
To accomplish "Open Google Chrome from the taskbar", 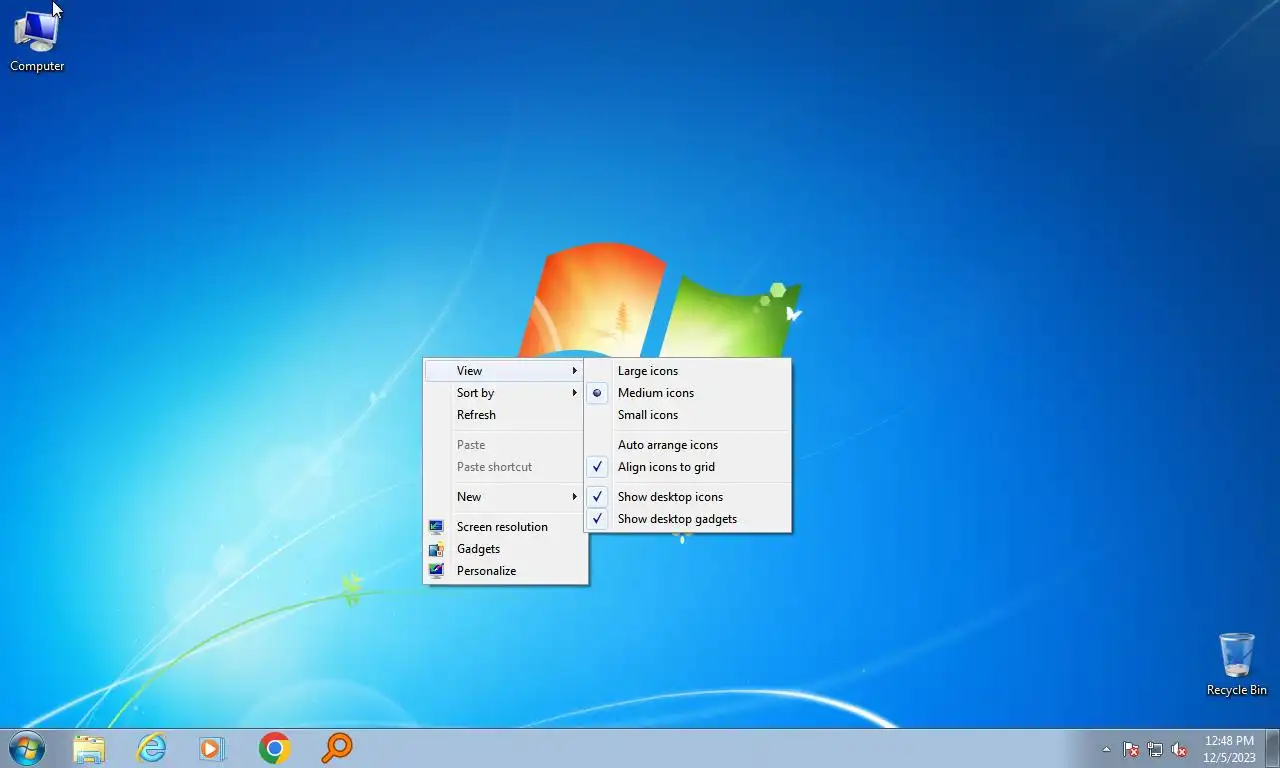I will (274, 748).
